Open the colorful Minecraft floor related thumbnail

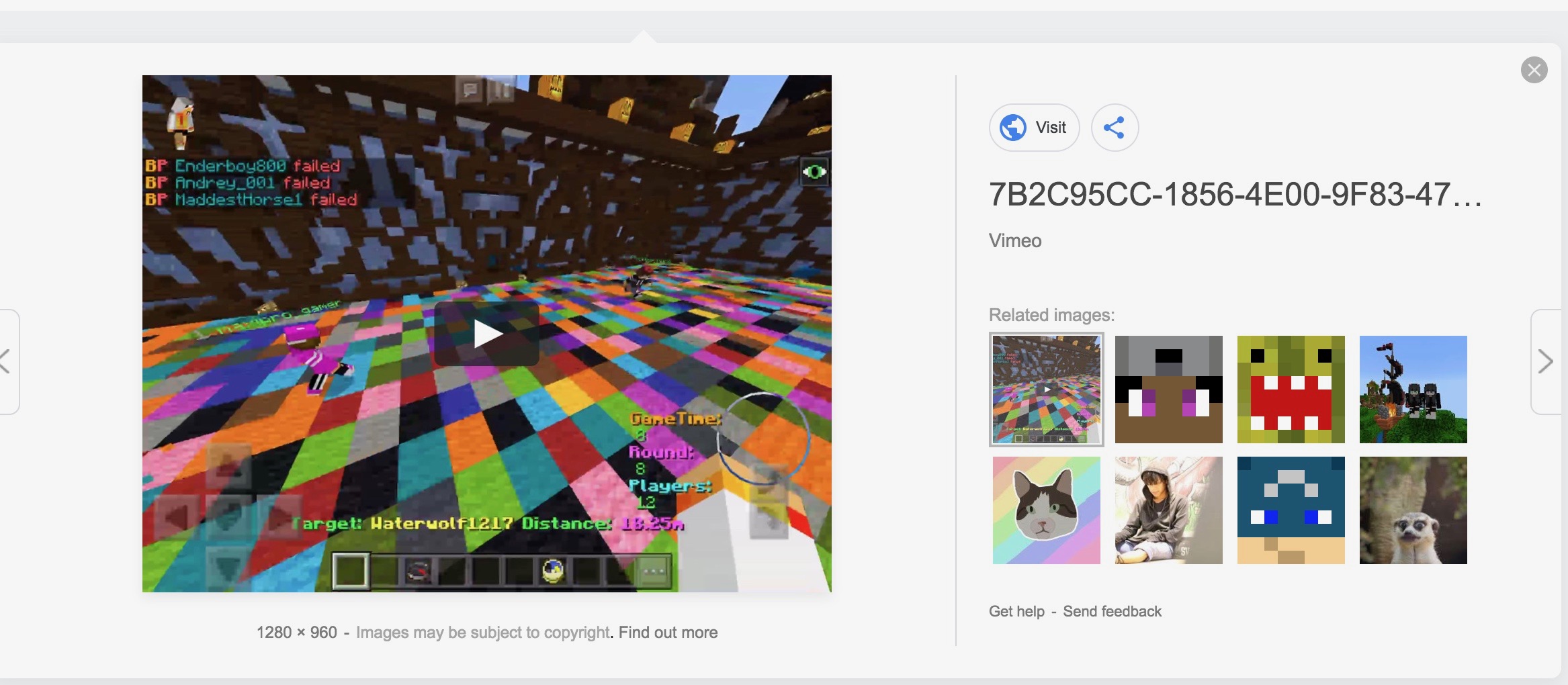pos(1047,390)
